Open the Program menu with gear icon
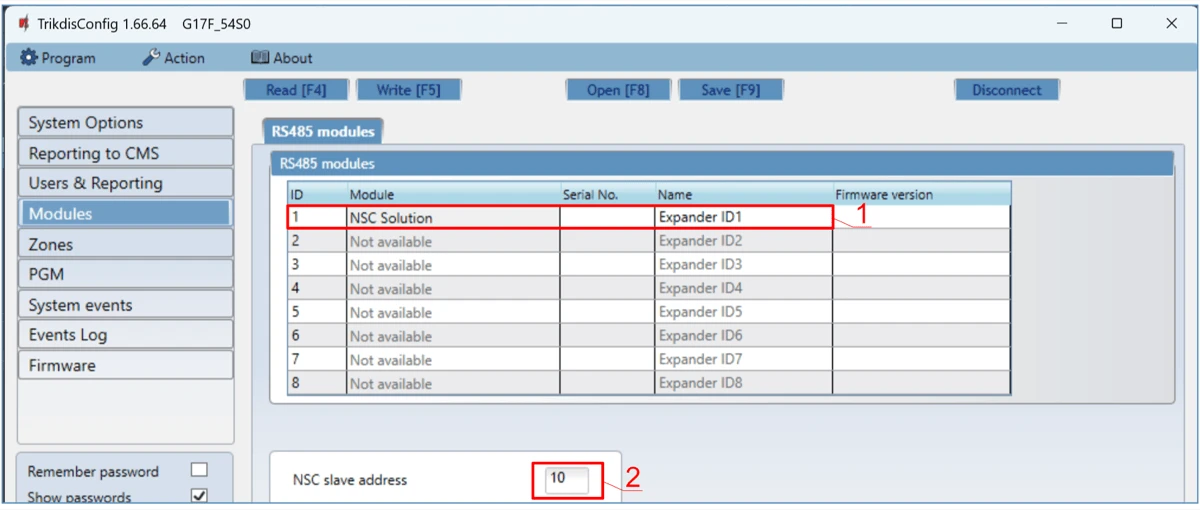Viewport: 1200px width, 510px height. click(58, 58)
